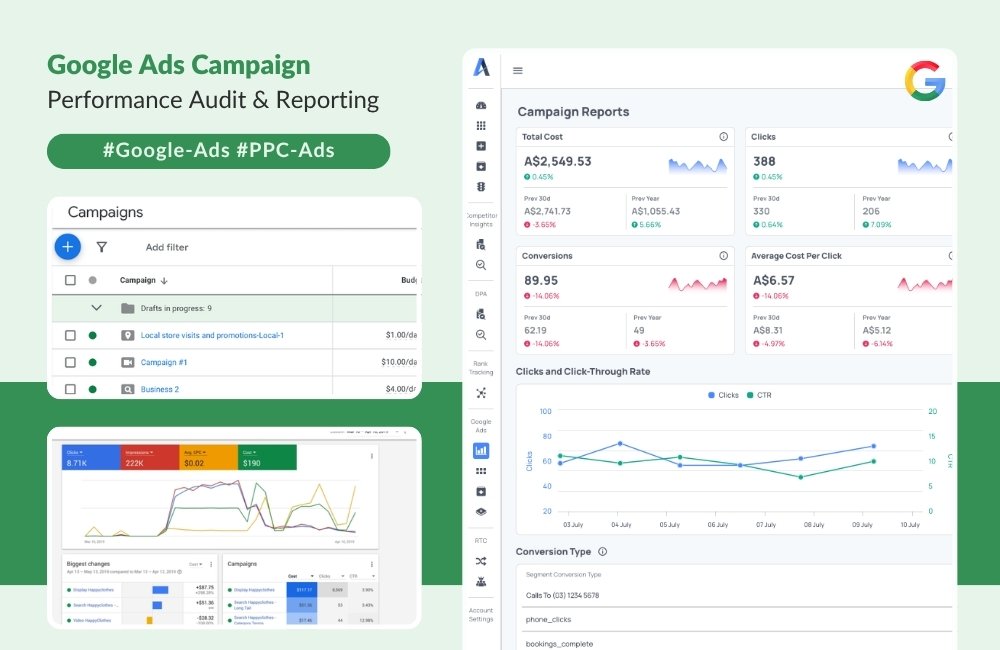1000x650 pixels.
Task: Click the blue plus new campaign button
Action: 68,247
